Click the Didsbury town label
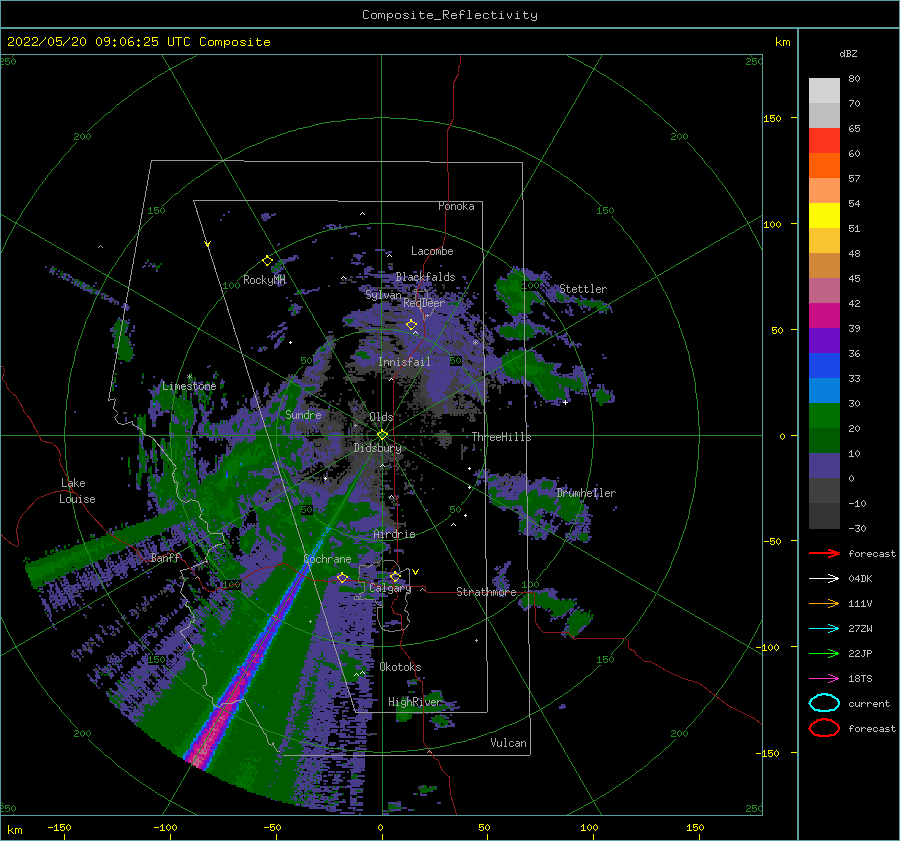The width and height of the screenshot is (900, 841). click(377, 448)
